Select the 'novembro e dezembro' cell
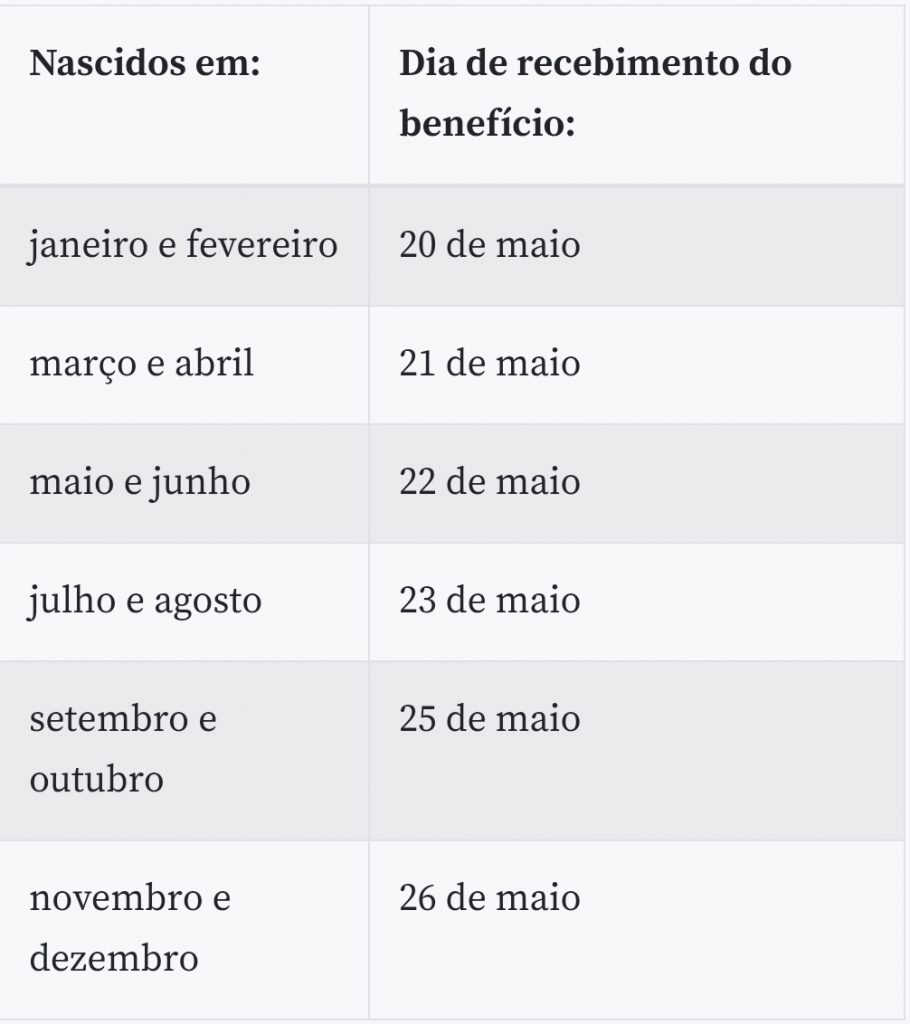This screenshot has width=910, height=1024. [x=130, y=929]
